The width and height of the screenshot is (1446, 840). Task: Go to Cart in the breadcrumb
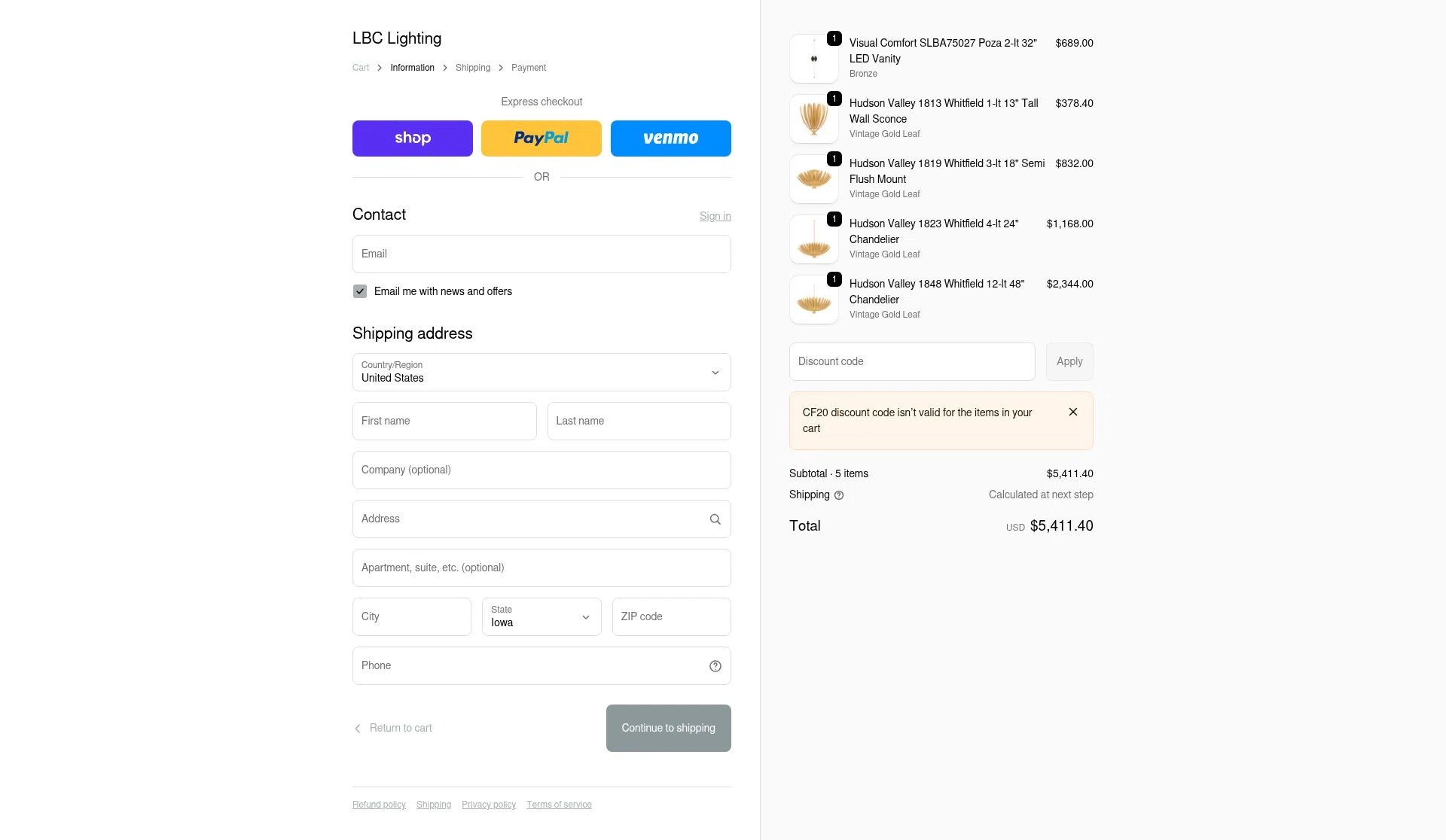coord(361,68)
